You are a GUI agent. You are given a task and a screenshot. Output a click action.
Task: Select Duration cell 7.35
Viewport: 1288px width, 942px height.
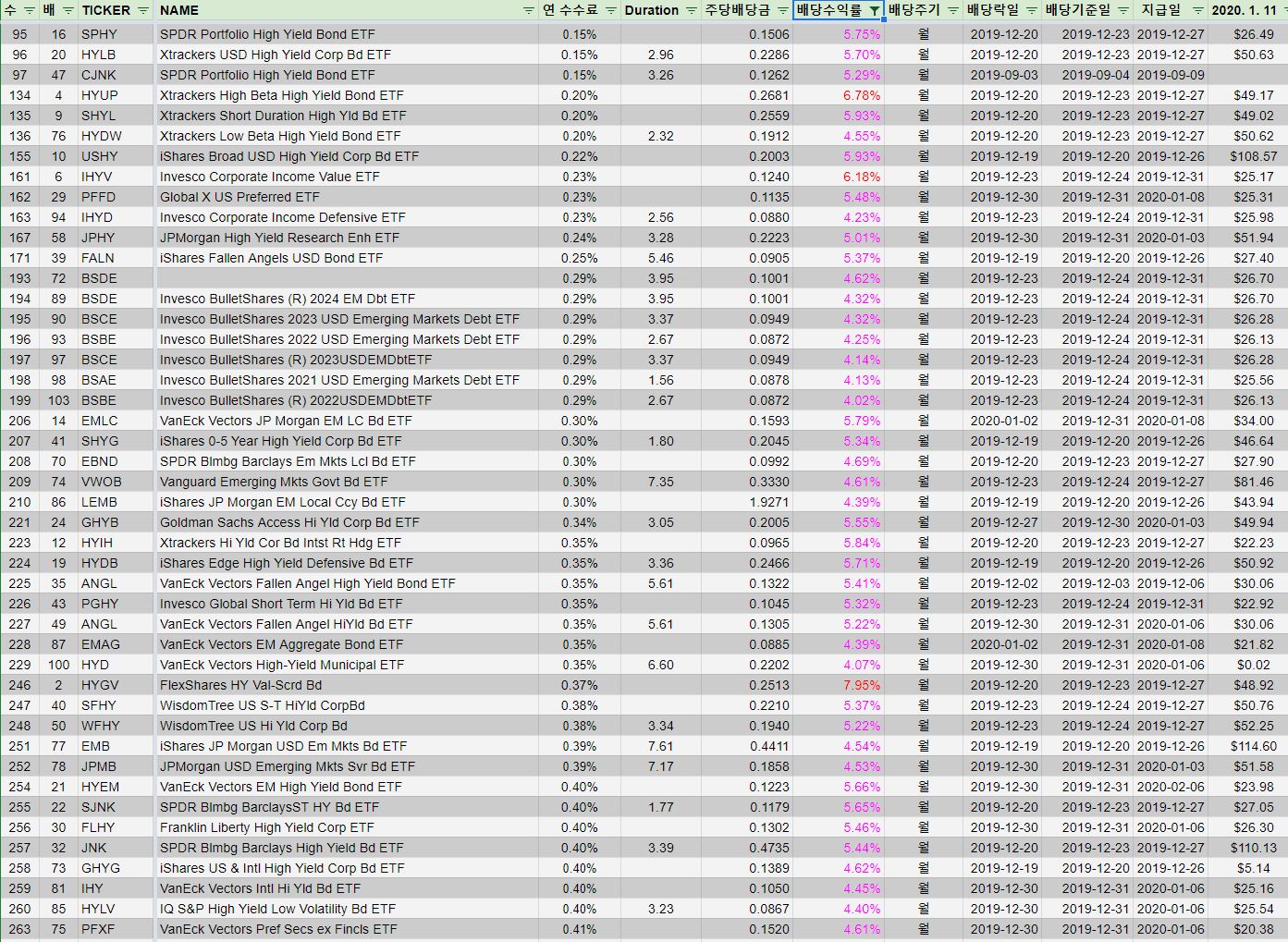660,482
